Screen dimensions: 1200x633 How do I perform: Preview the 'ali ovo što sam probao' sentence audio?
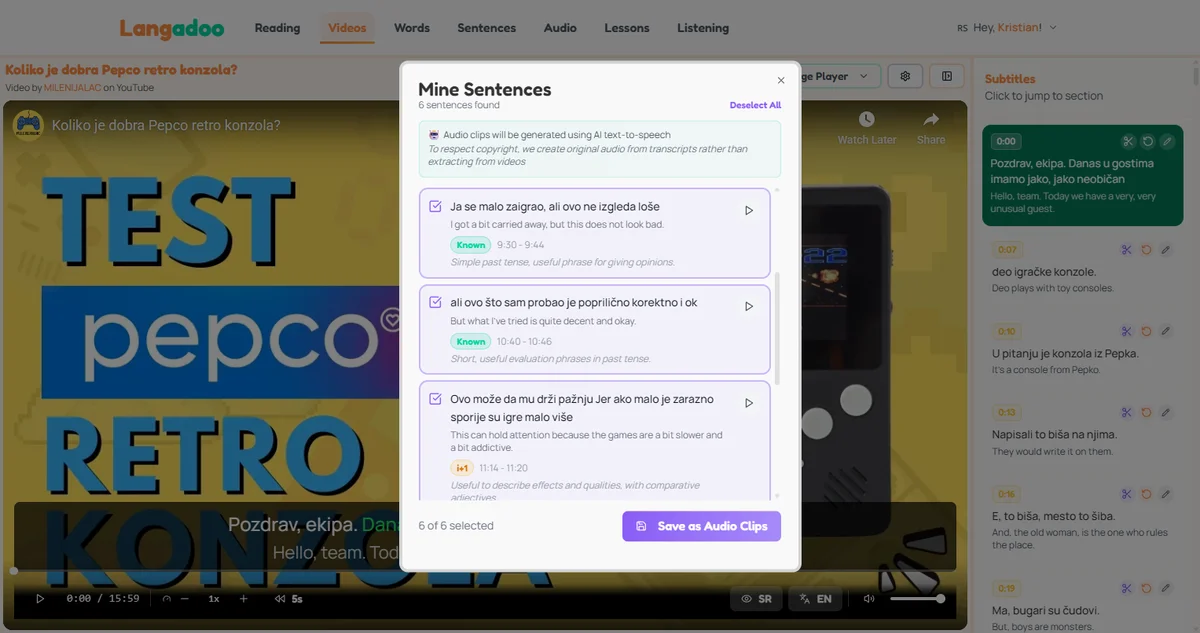tap(748, 306)
